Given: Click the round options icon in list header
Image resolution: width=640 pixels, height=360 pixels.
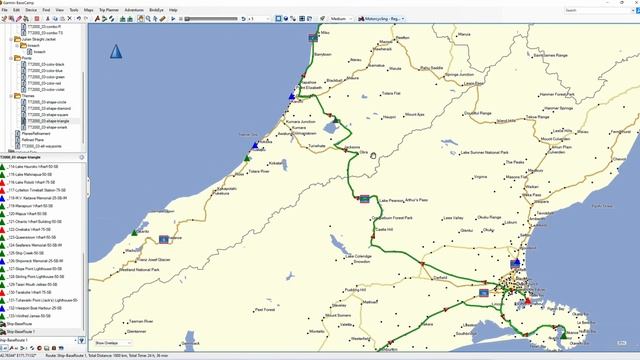Looking at the screenshot, I should (x=82, y=157).
